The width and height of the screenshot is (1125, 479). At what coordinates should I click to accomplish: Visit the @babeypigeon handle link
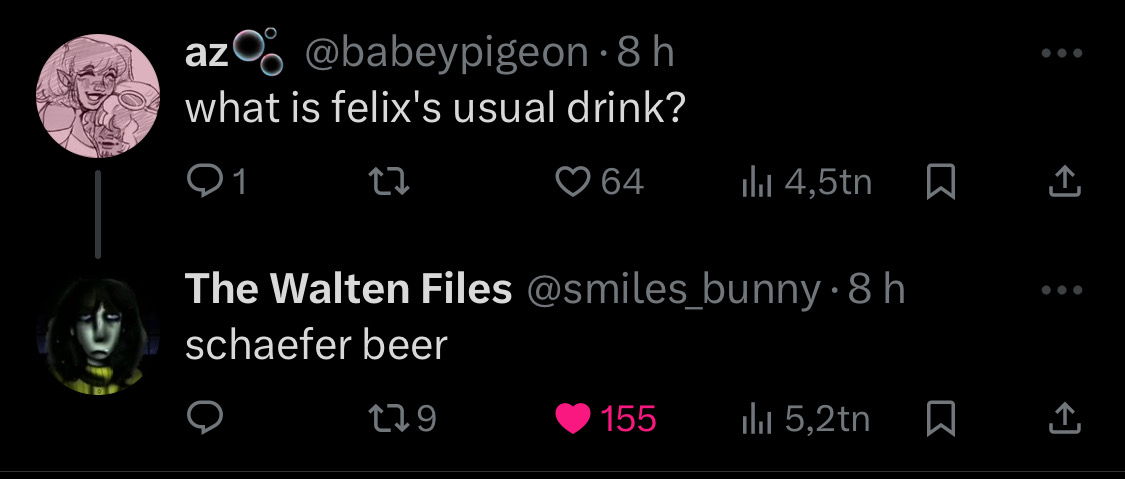pos(445,52)
